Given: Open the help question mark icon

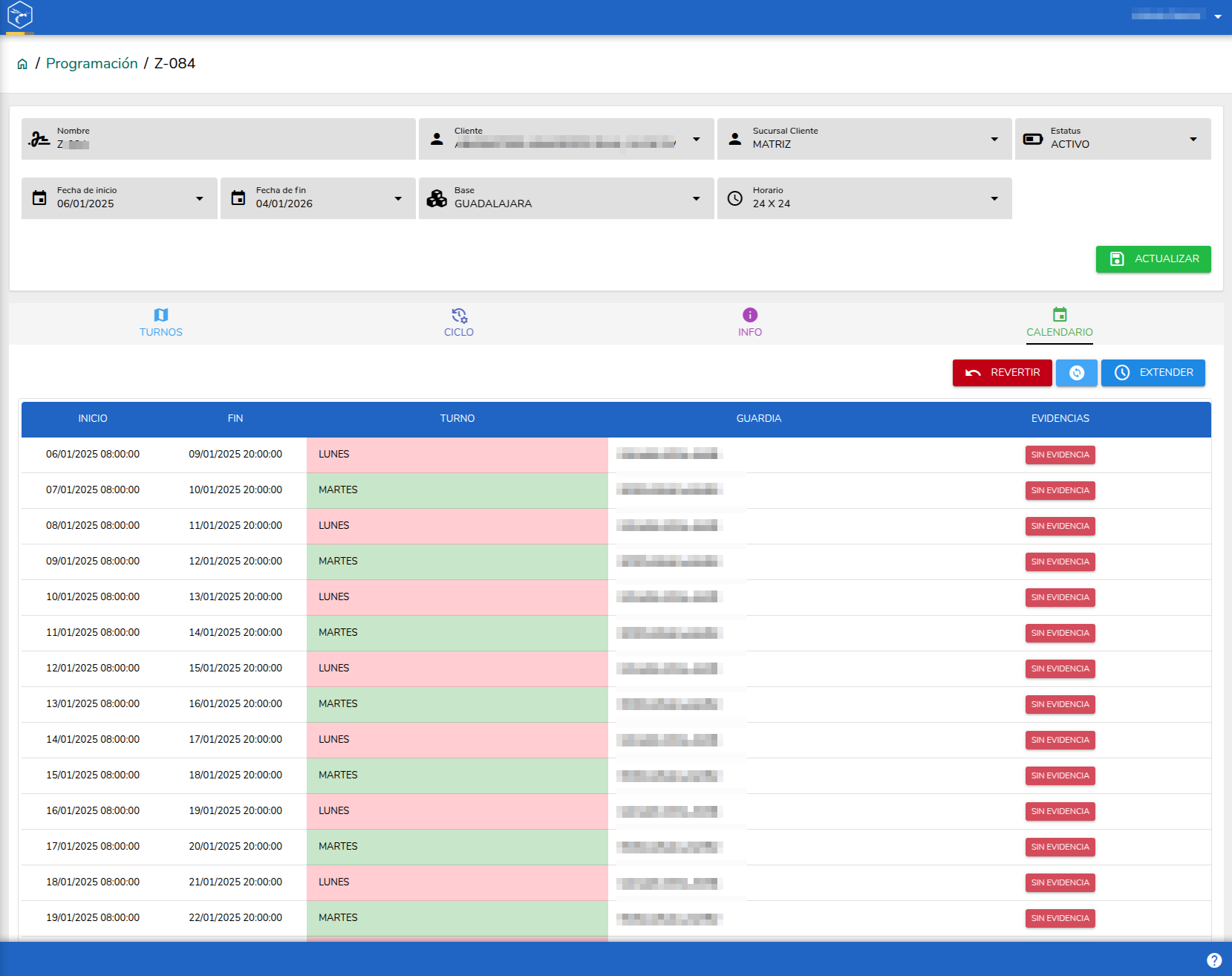Looking at the screenshot, I should [1214, 960].
